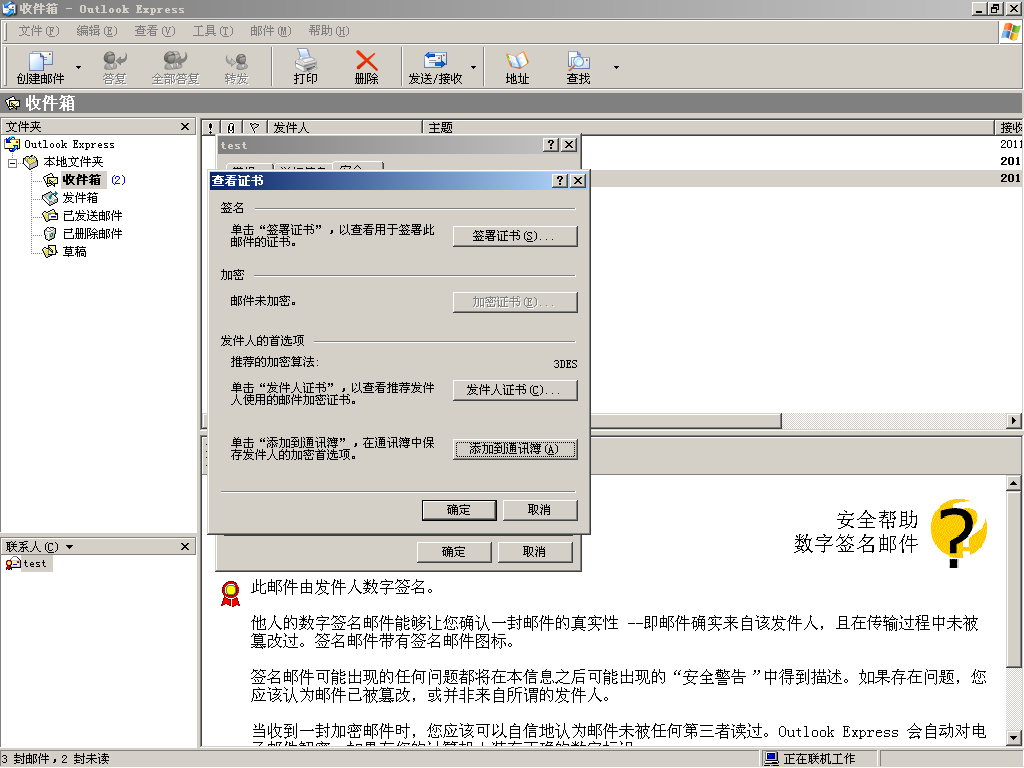Click the Outlook Express title bar icon
This screenshot has height=768, width=1024.
tap(8, 8)
